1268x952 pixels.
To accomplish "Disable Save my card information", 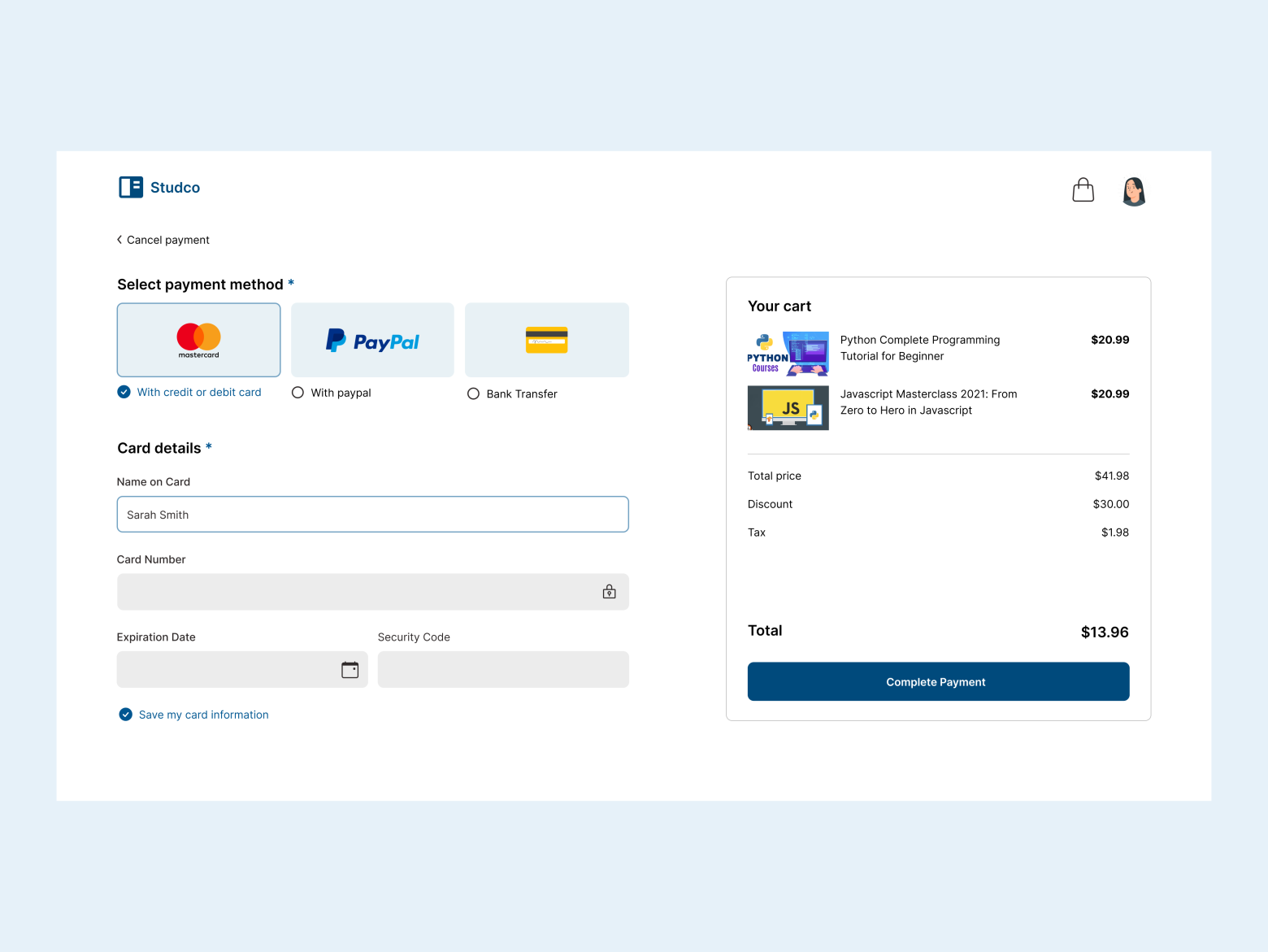I will pos(126,714).
